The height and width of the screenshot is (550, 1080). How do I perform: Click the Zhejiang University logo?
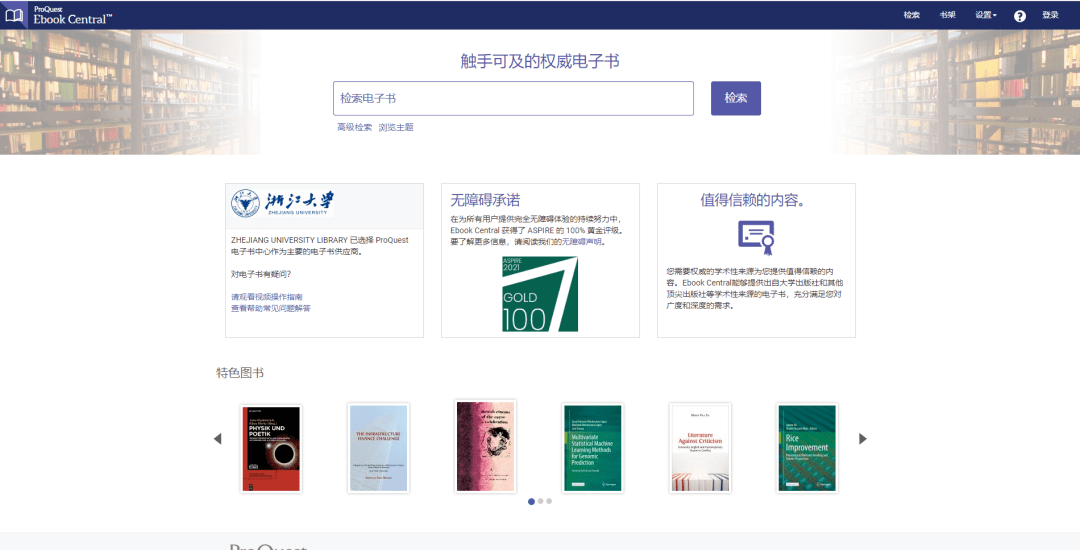pos(282,203)
